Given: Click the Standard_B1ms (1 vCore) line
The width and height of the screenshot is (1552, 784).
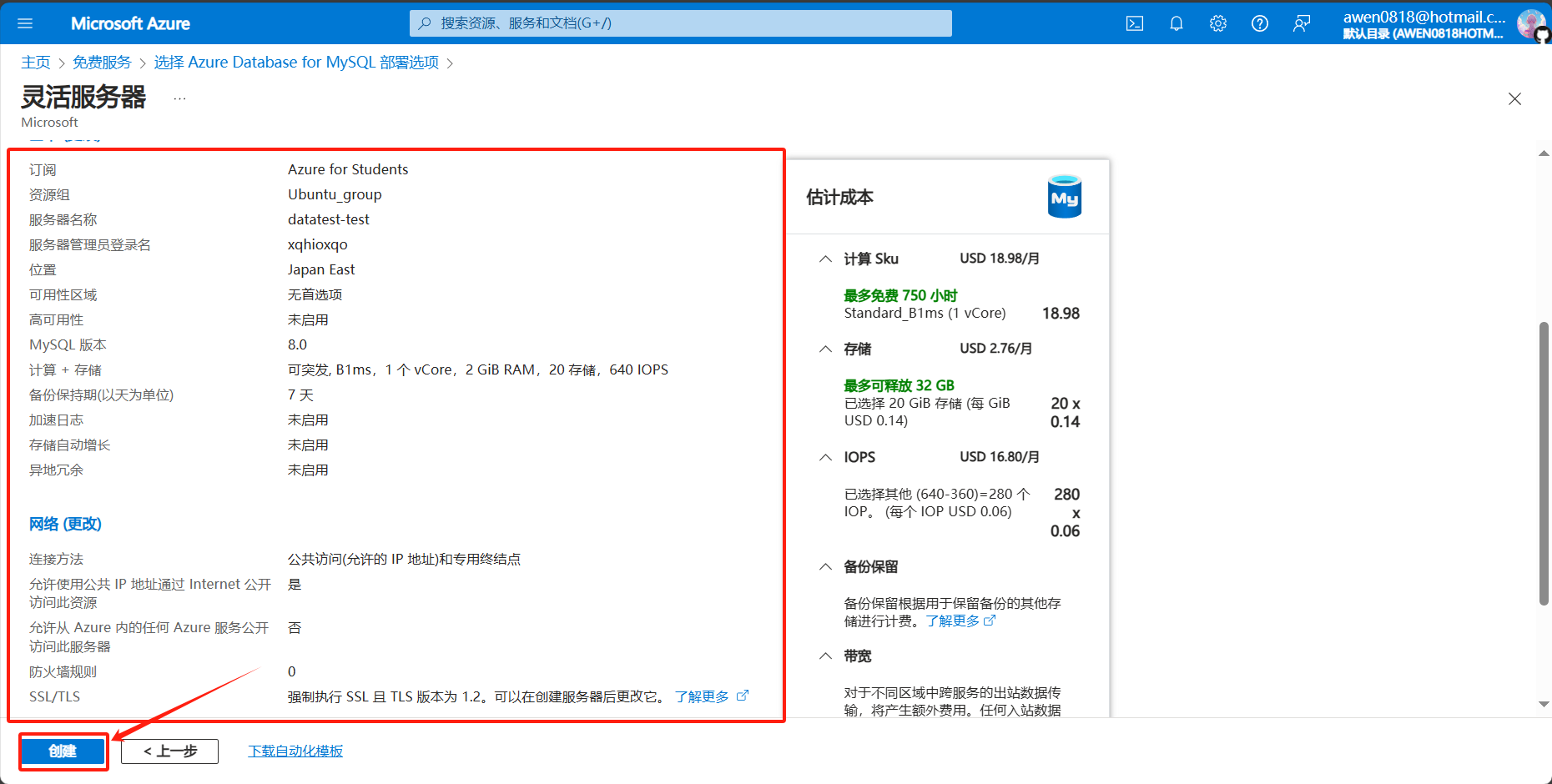Looking at the screenshot, I should (x=925, y=314).
